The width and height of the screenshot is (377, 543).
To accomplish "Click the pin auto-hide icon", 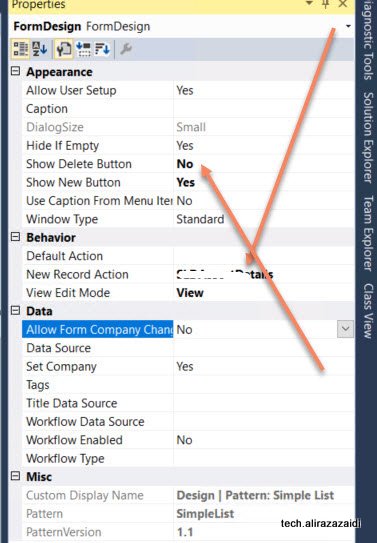I will point(326,4).
